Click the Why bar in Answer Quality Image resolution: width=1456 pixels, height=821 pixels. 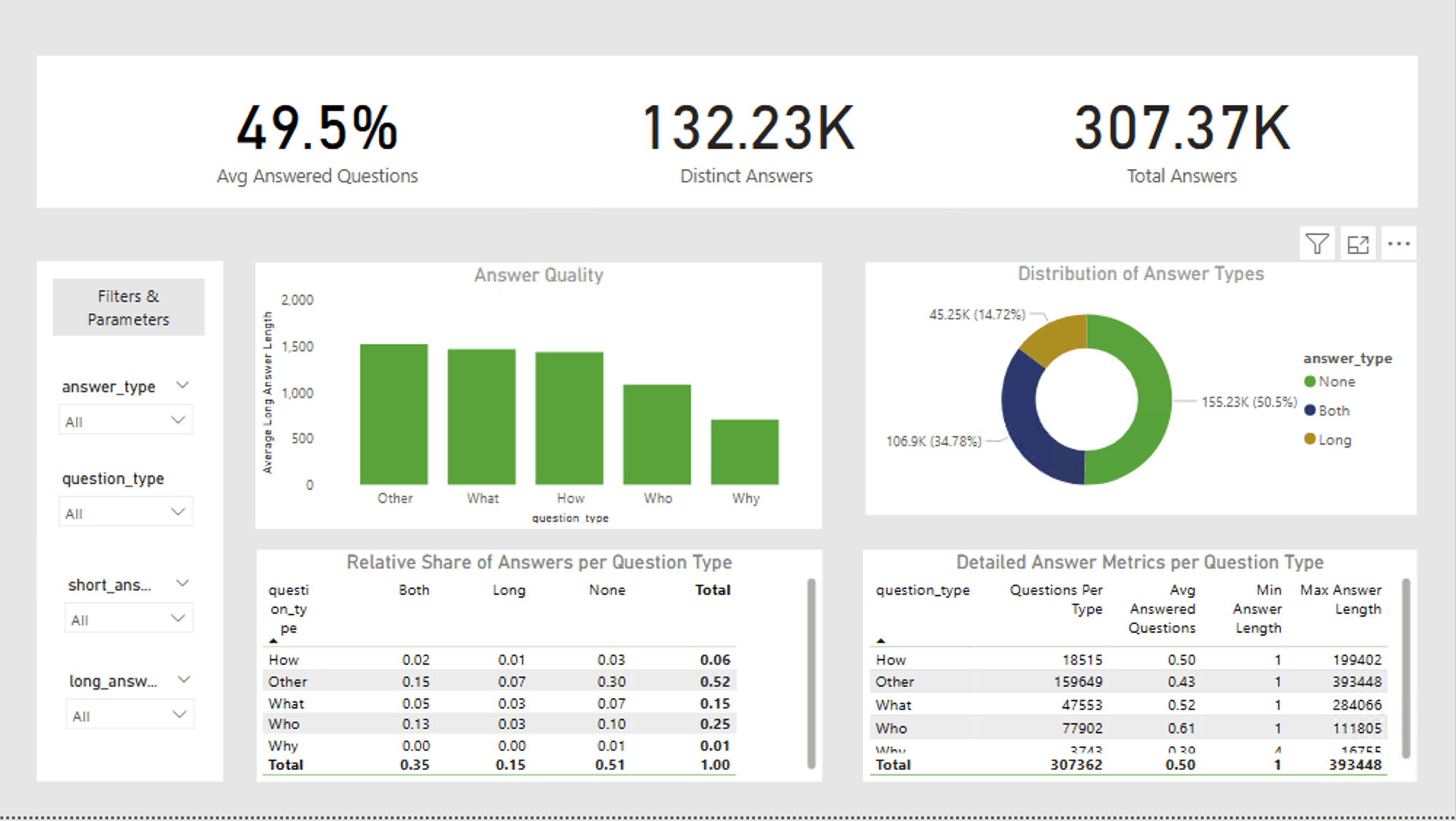(744, 452)
